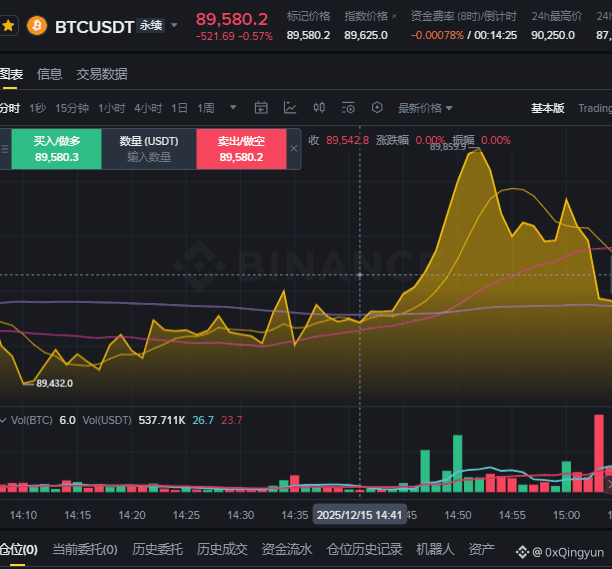This screenshot has height=569, width=612.
Task: Click the 89,432.0 low price marker
Action: click(x=54, y=383)
